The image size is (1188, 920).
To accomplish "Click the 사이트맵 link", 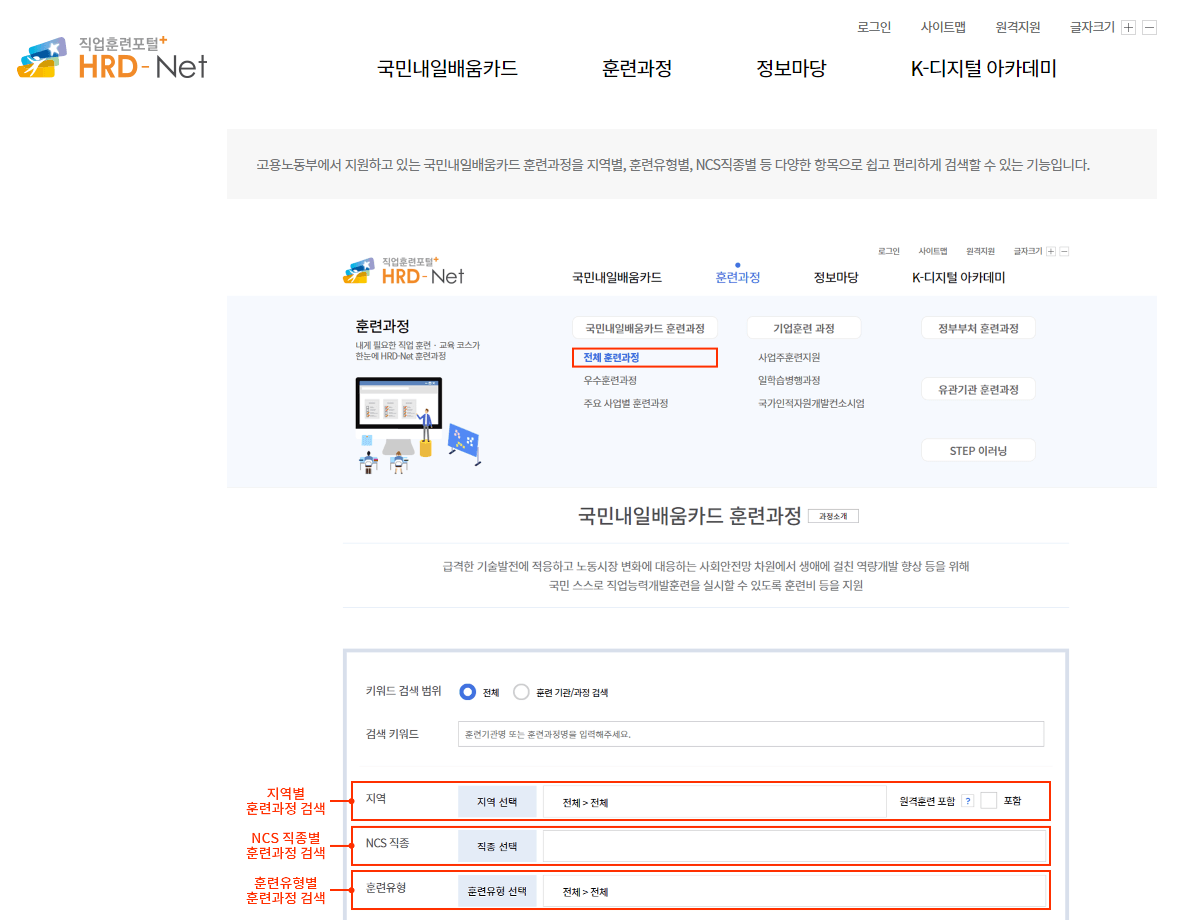I will pyautogui.click(x=943, y=27).
